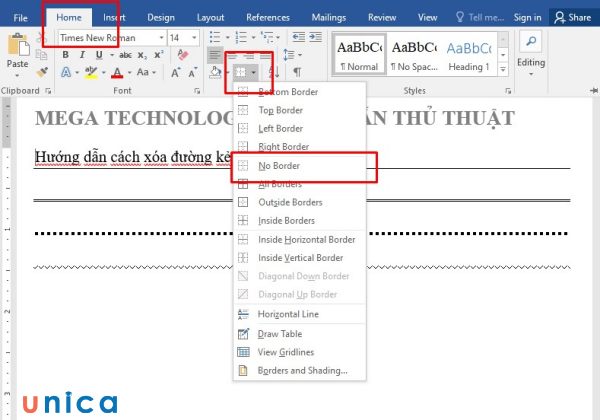Screen dimensions: 600x420
Task: Click the Sort A-Z icon
Action: pyautogui.click(x=274, y=72)
